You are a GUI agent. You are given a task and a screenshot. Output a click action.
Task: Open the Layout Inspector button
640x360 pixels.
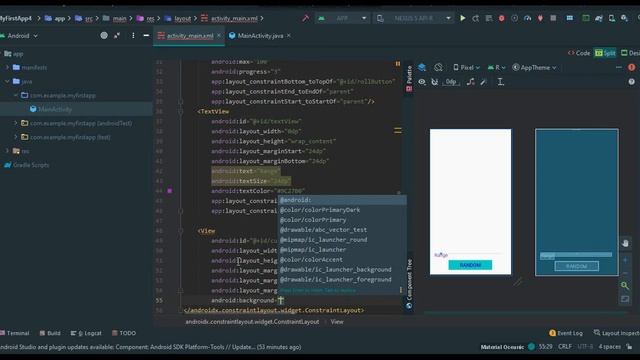click(x=616, y=333)
